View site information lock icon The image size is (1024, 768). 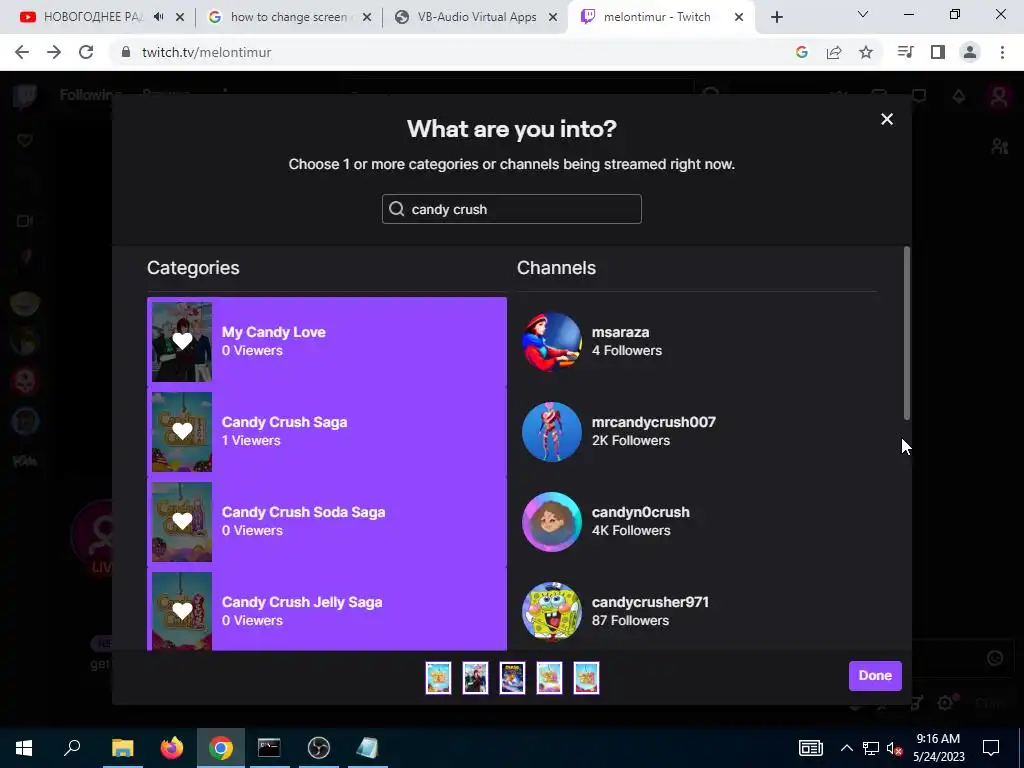(x=126, y=52)
